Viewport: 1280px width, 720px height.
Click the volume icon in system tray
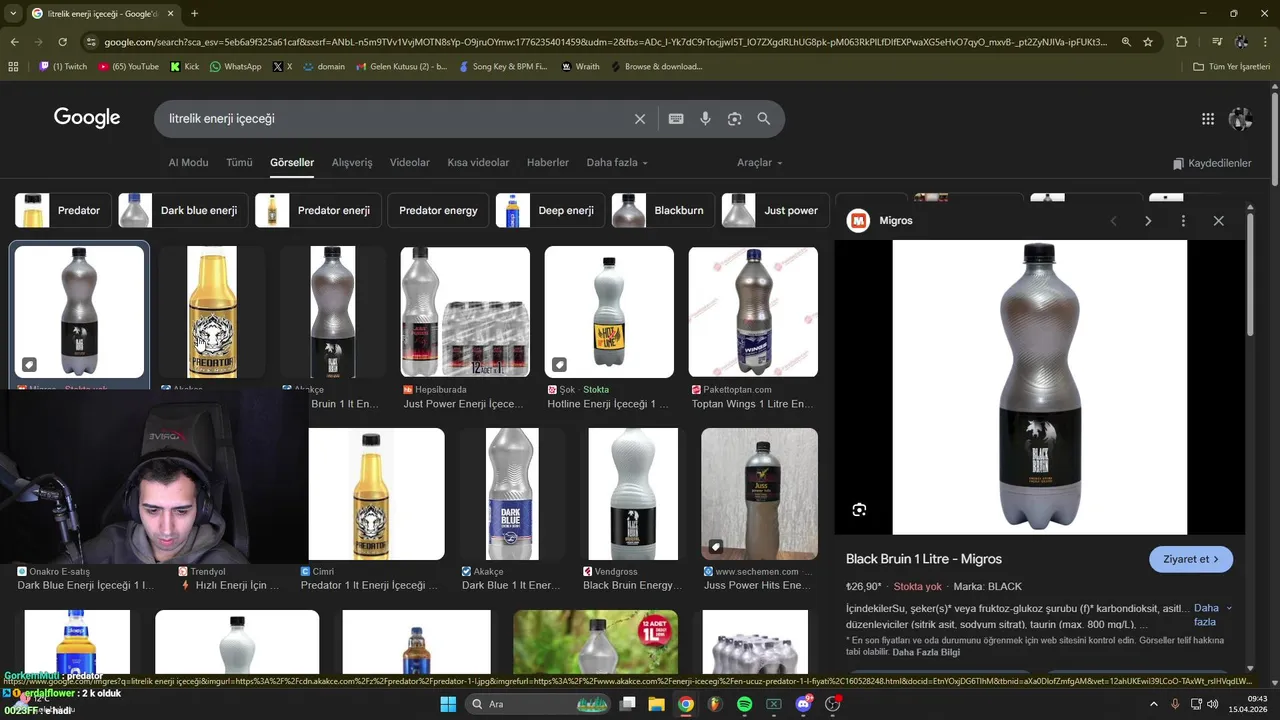(x=1212, y=704)
